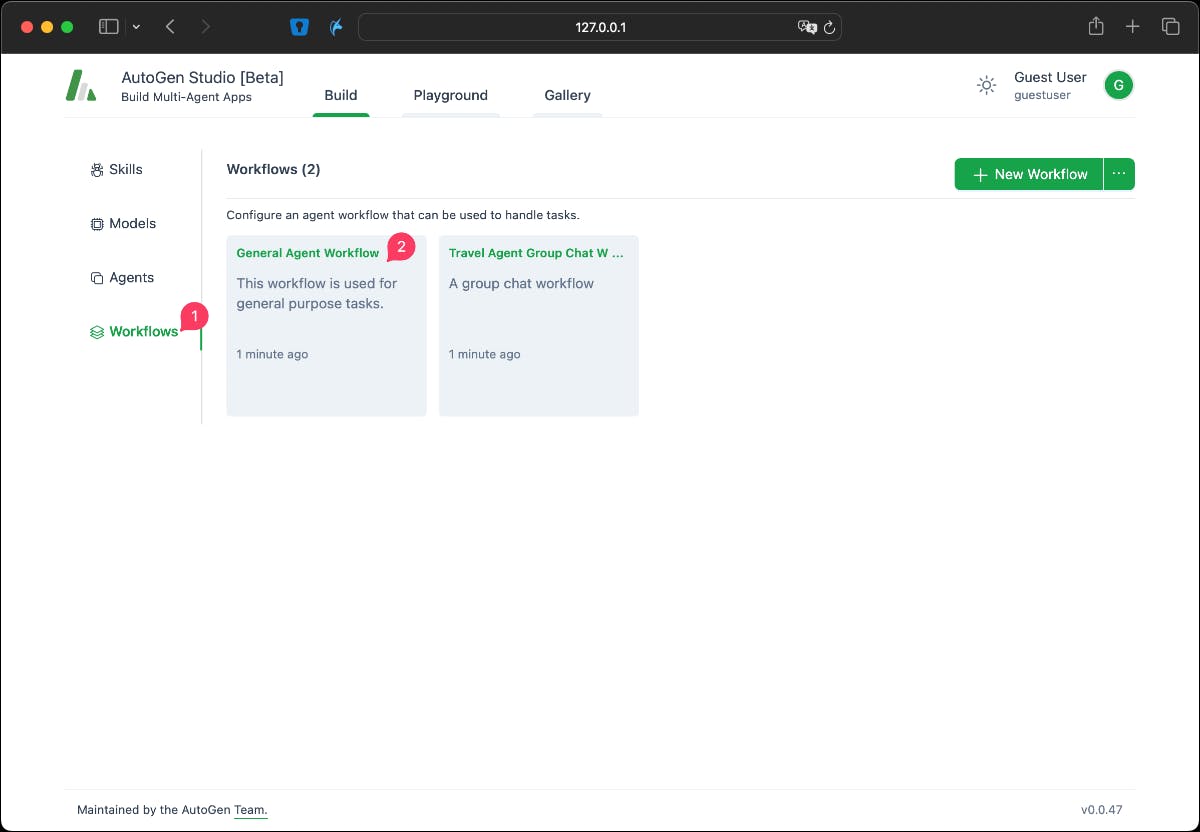Image resolution: width=1200 pixels, height=832 pixels.
Task: Open Models in the sidebar
Action: [x=124, y=224]
